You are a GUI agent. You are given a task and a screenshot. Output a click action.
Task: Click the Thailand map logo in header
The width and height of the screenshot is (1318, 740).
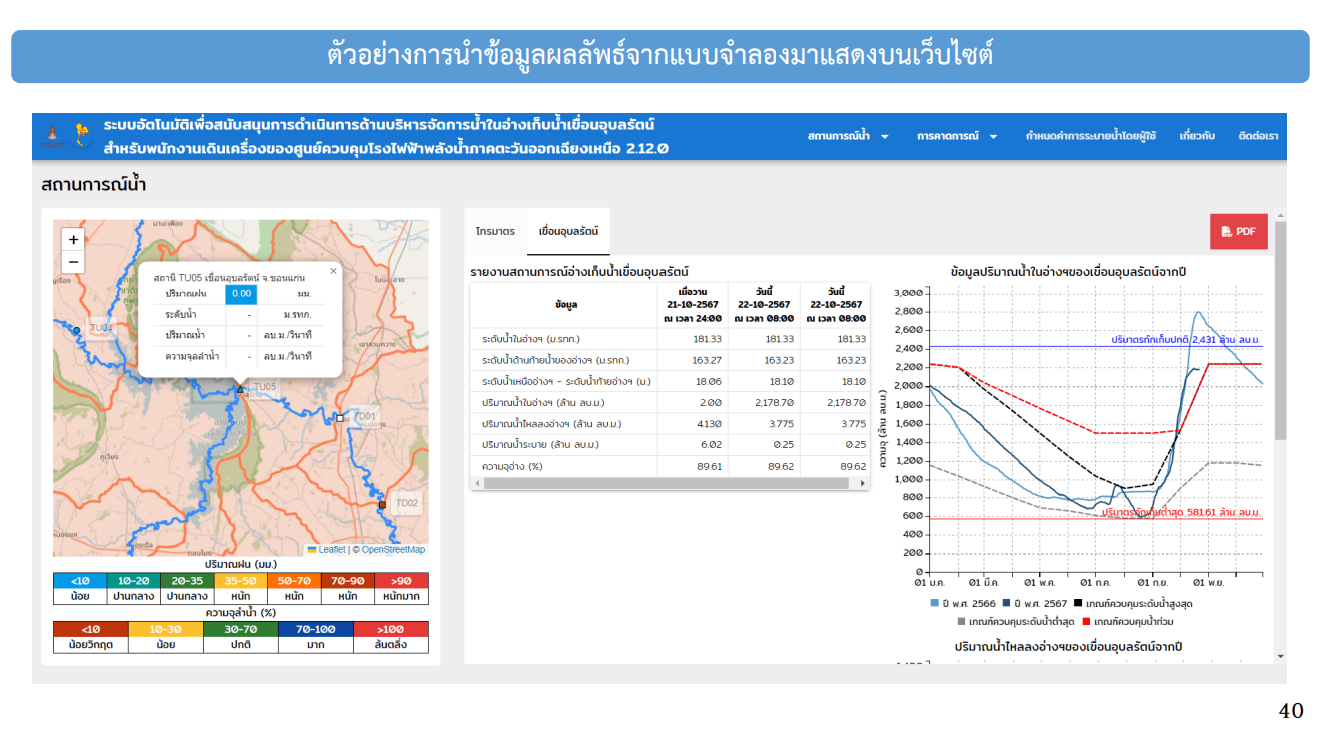(81, 136)
